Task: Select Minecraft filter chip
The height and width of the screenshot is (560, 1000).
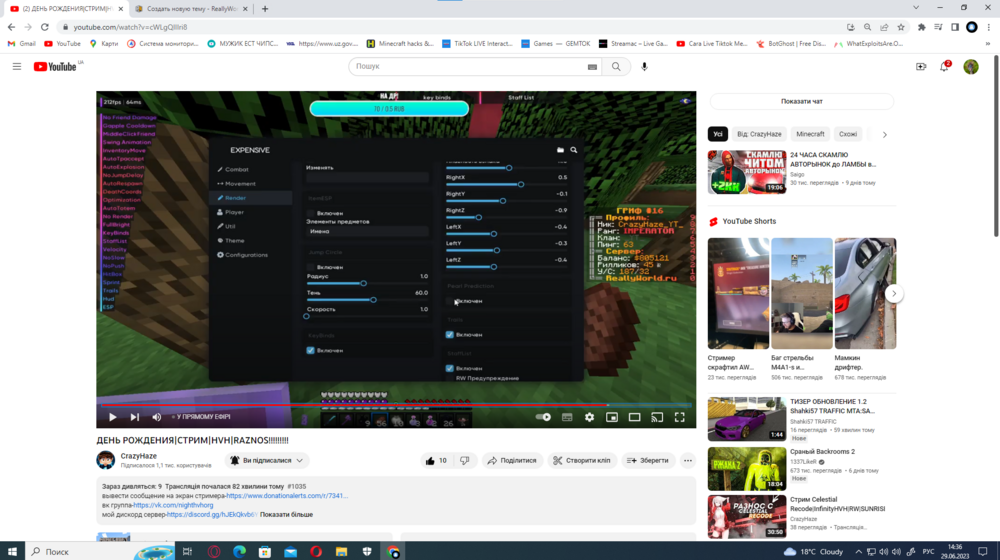Action: tap(810, 134)
